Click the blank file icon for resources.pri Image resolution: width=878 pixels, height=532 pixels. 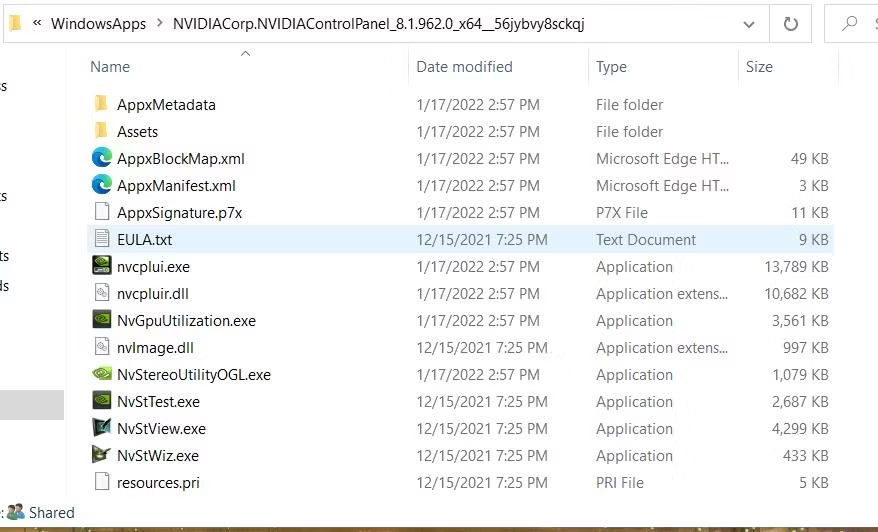click(102, 482)
